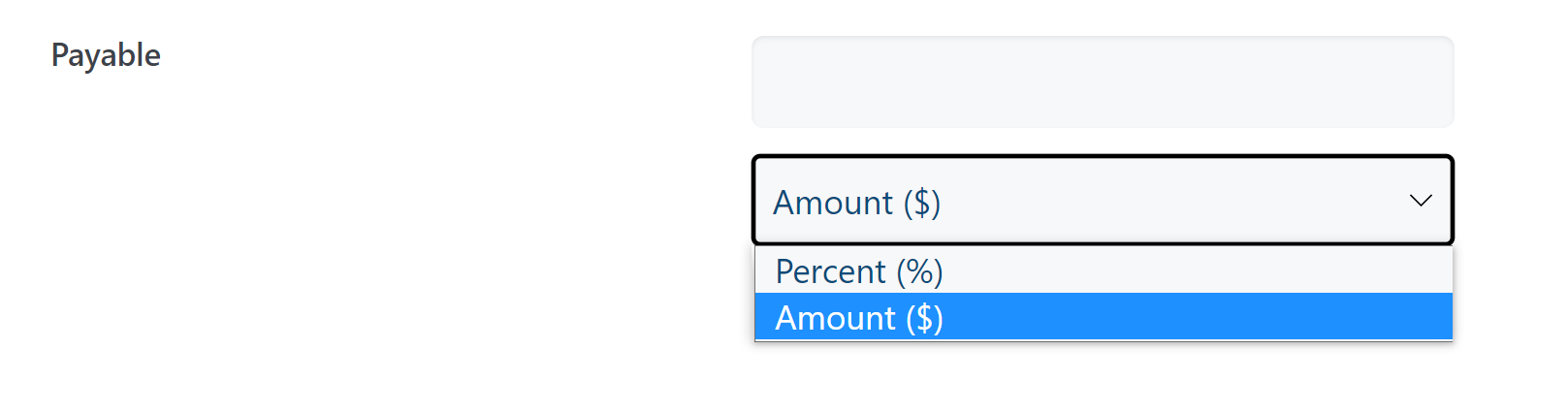Close the dropdown using its down arrow
The height and width of the screenshot is (412, 1568).
click(x=1420, y=201)
